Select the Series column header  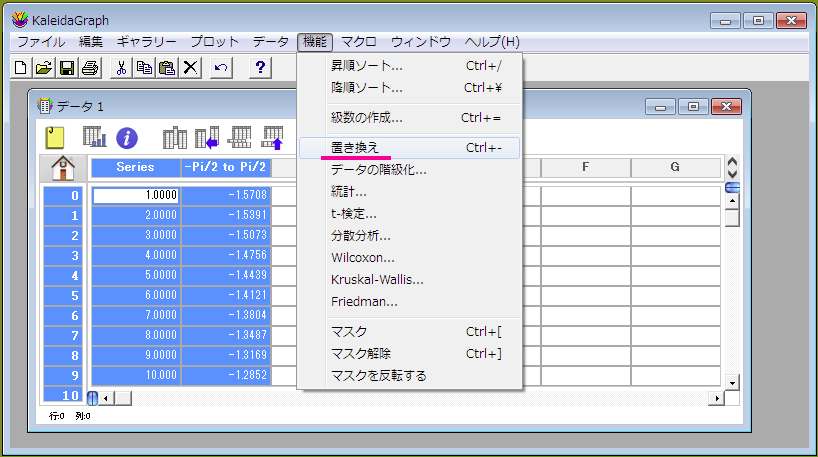pos(136,167)
